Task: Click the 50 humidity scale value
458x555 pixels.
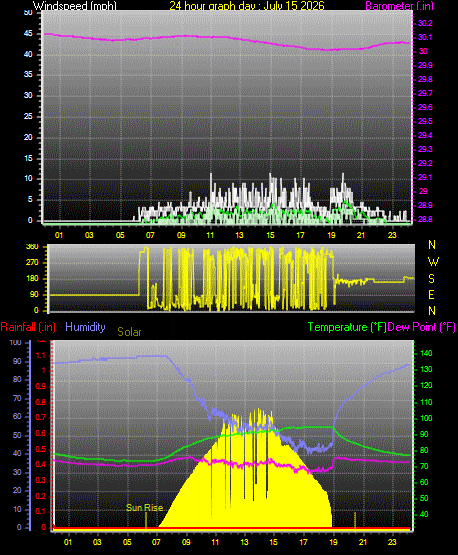Action: coord(17,435)
